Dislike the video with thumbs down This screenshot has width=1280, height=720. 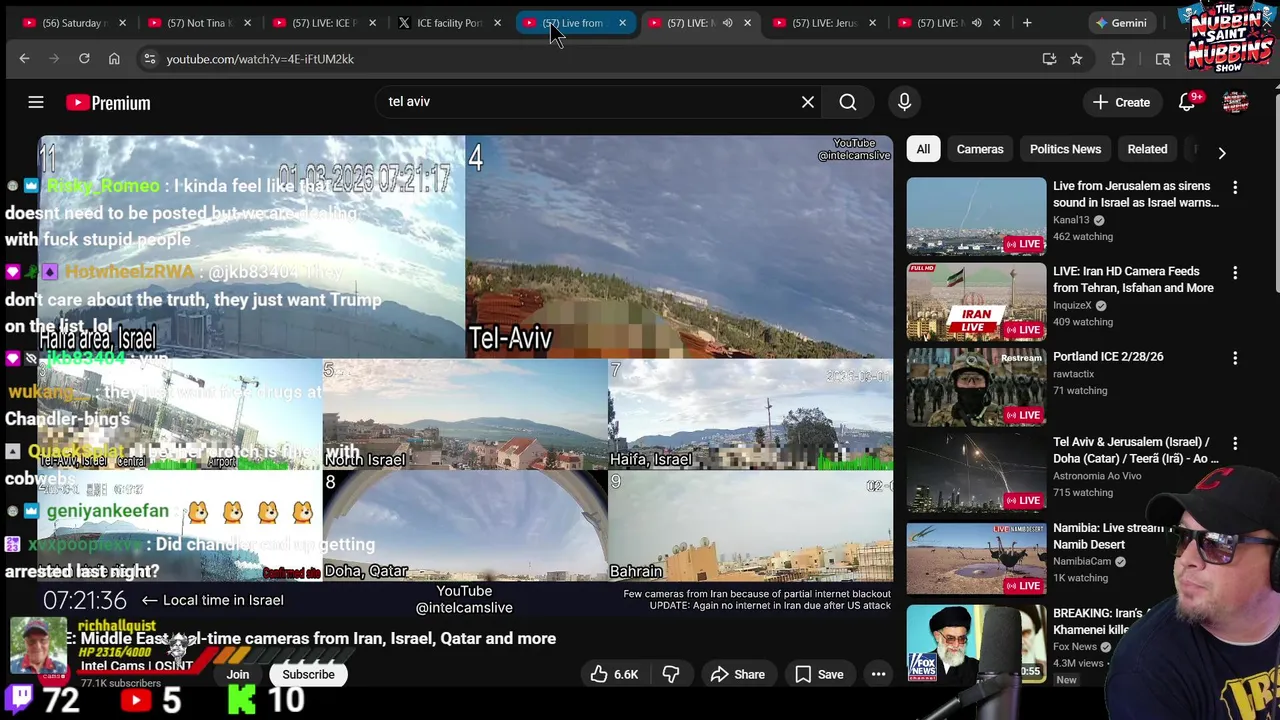[671, 674]
